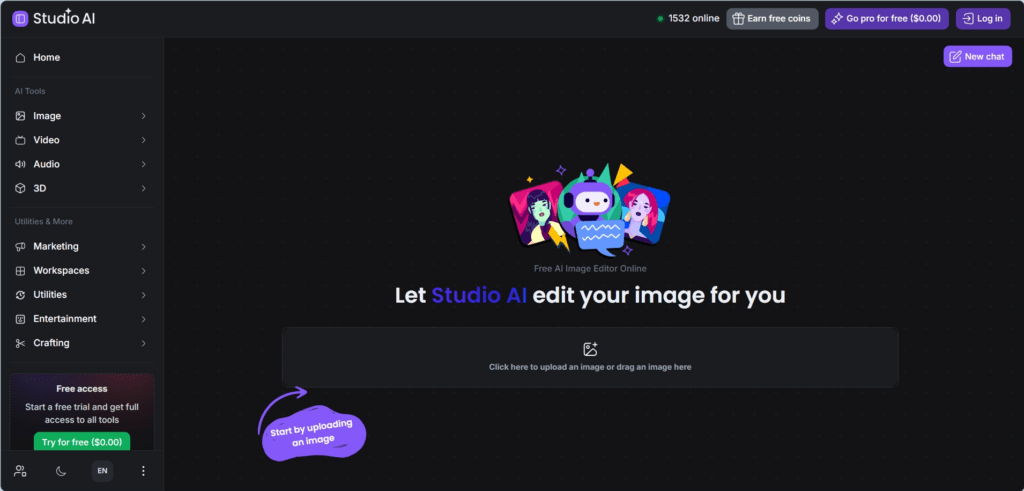
Task: Click the Video tool TV icon
Action: (20, 140)
